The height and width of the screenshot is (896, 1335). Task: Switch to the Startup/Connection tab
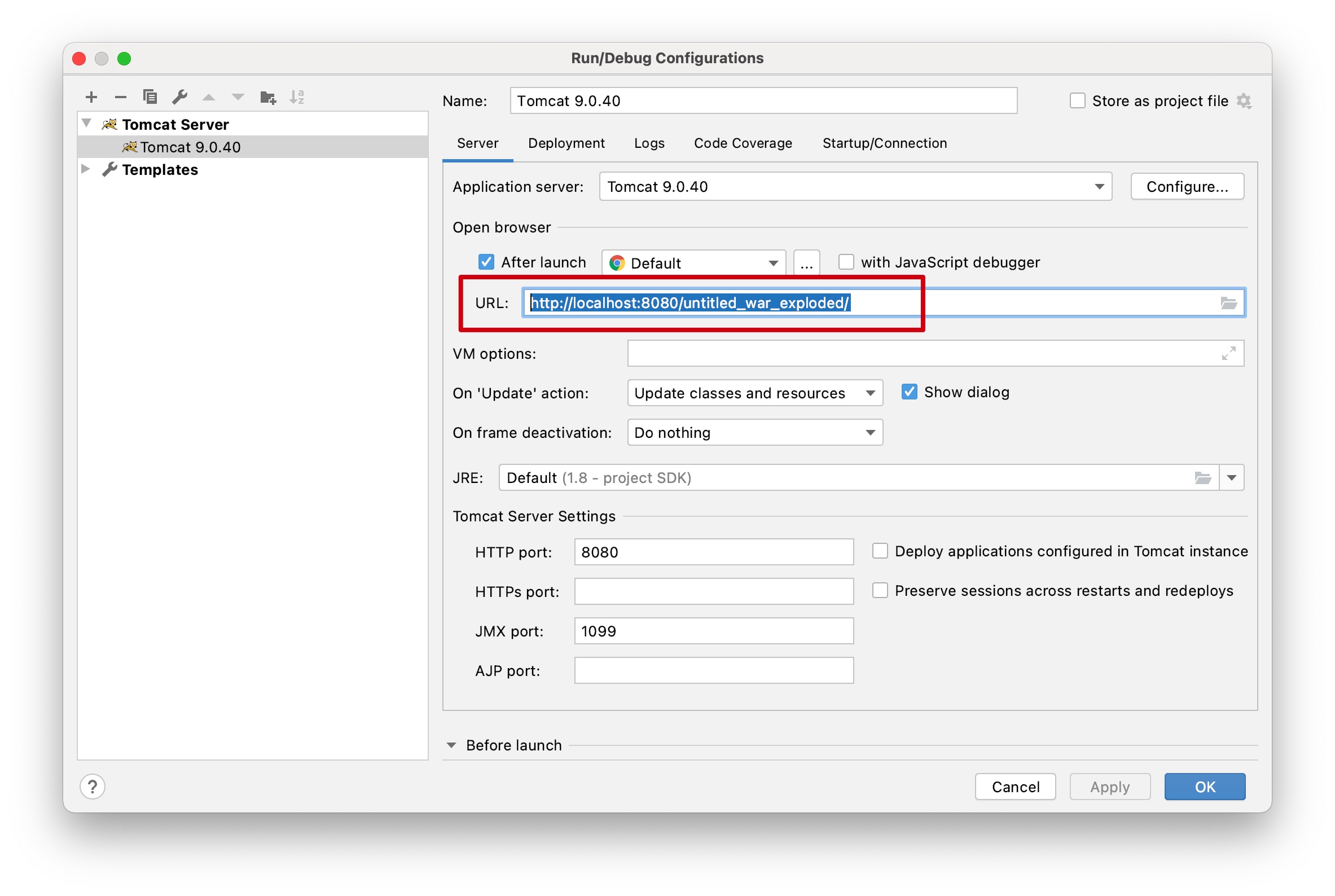[x=885, y=143]
